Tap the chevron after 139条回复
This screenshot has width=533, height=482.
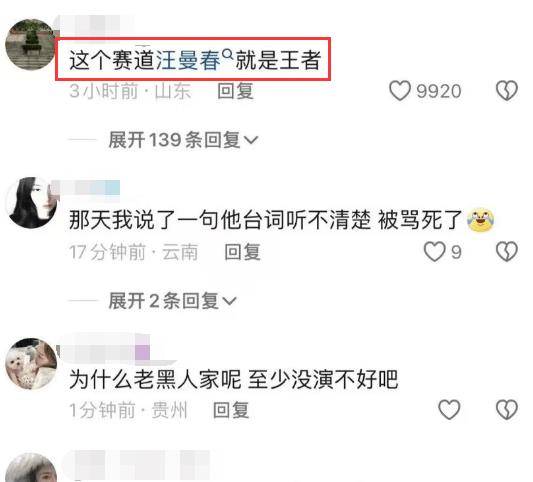pyautogui.click(x=251, y=140)
